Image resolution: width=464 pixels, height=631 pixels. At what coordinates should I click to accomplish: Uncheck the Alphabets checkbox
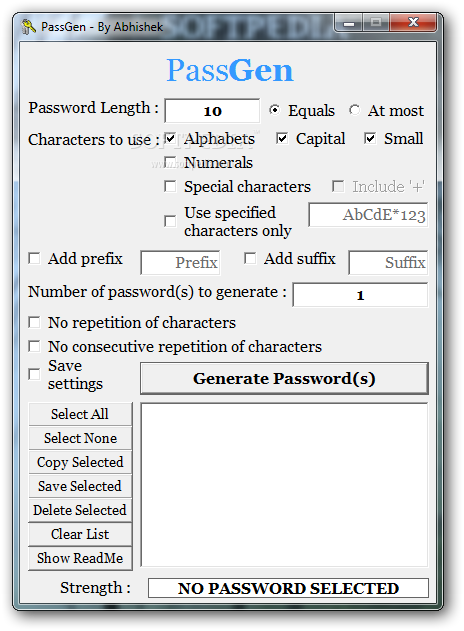point(170,139)
